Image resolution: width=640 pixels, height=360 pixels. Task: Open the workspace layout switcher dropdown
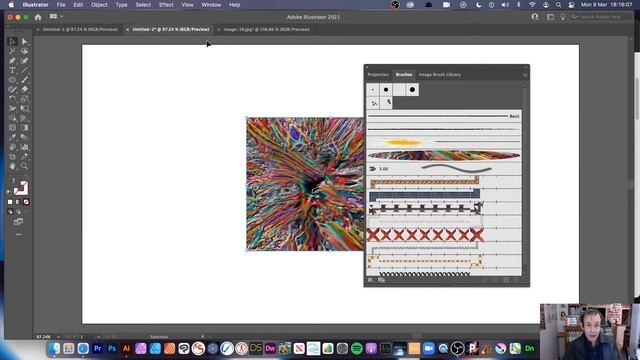[56, 17]
